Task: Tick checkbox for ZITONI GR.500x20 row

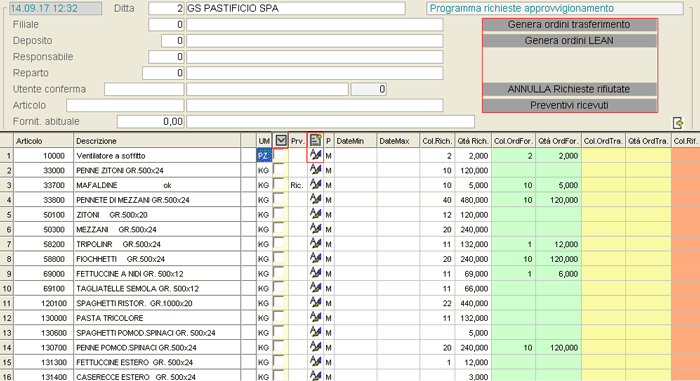Action: click(x=279, y=214)
